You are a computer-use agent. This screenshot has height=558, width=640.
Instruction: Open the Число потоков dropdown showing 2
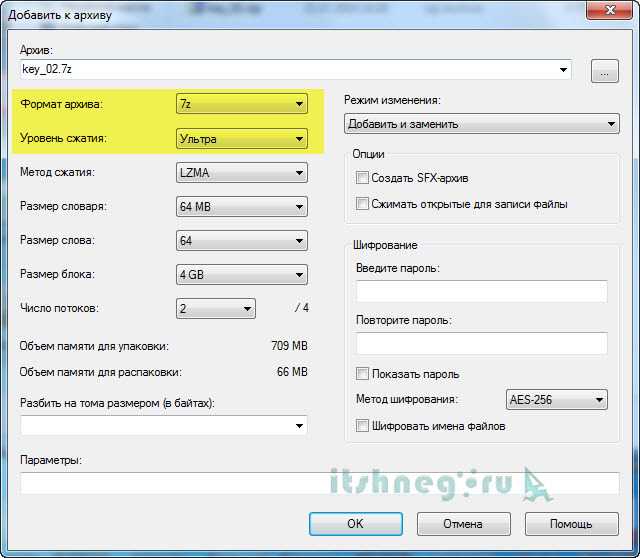pos(216,308)
